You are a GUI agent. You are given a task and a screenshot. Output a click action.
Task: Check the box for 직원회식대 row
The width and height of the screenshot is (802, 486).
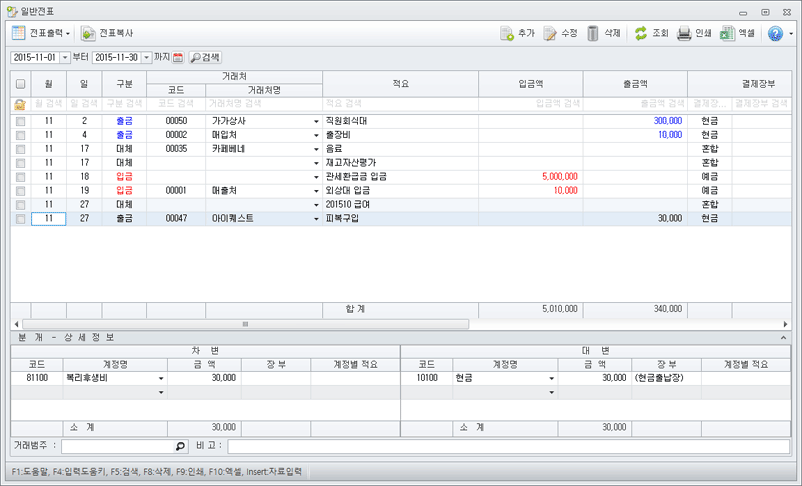click(x=20, y=121)
